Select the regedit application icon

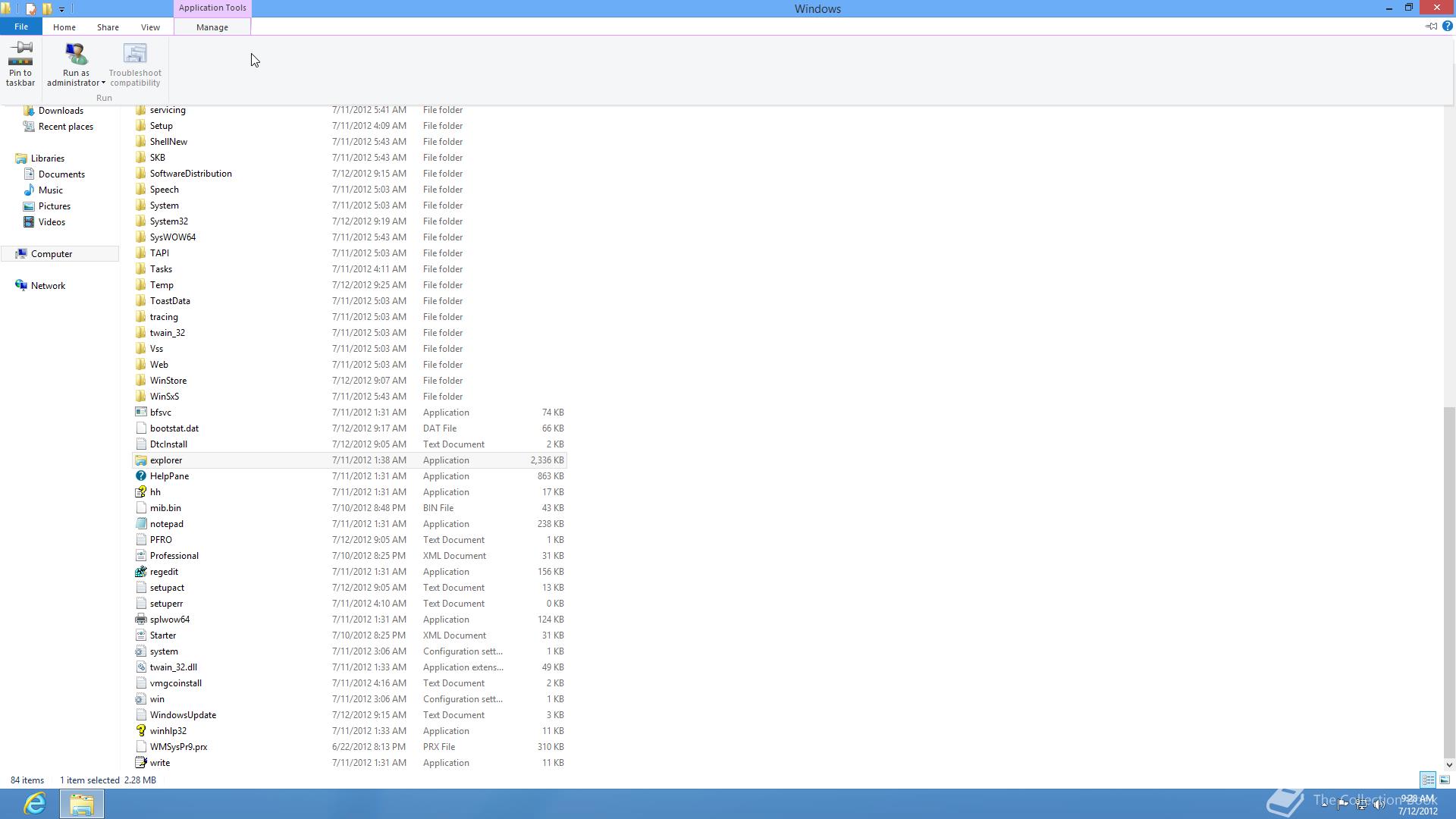(141, 572)
